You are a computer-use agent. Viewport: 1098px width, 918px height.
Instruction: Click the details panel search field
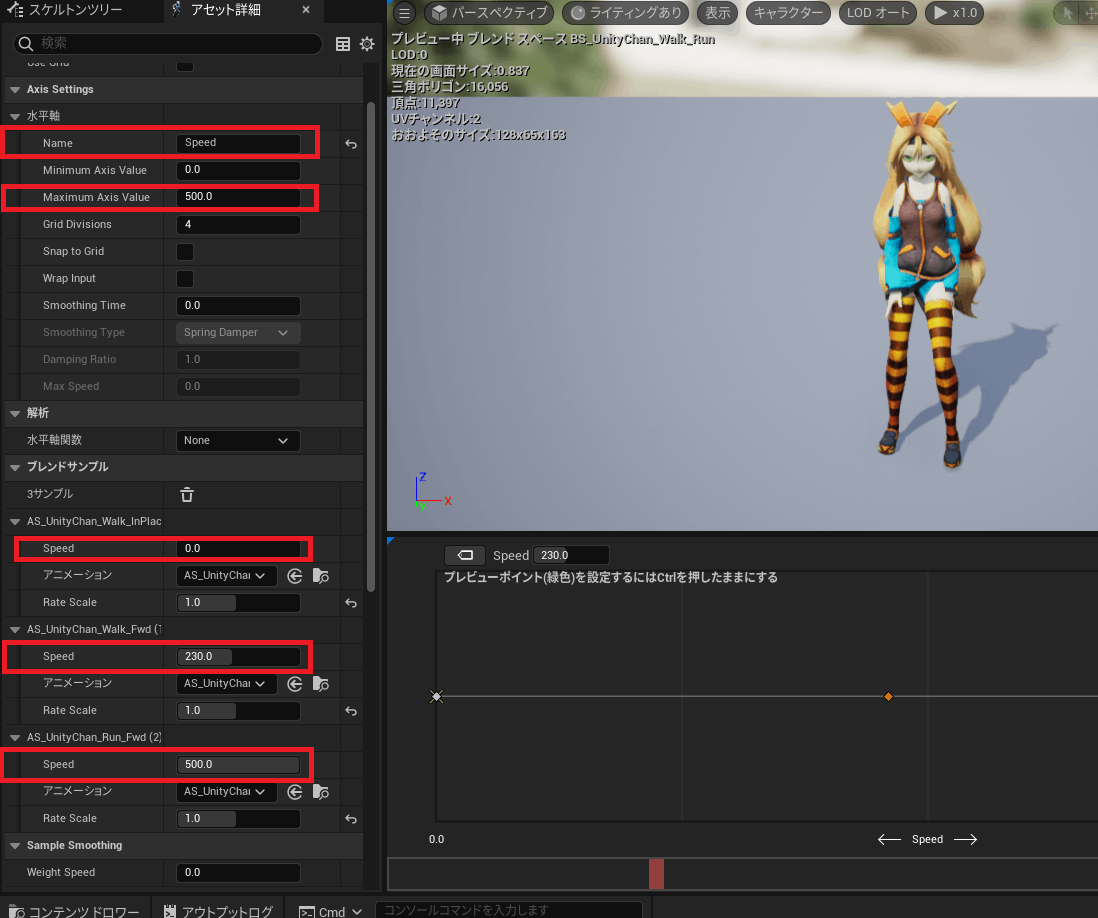tap(168, 43)
